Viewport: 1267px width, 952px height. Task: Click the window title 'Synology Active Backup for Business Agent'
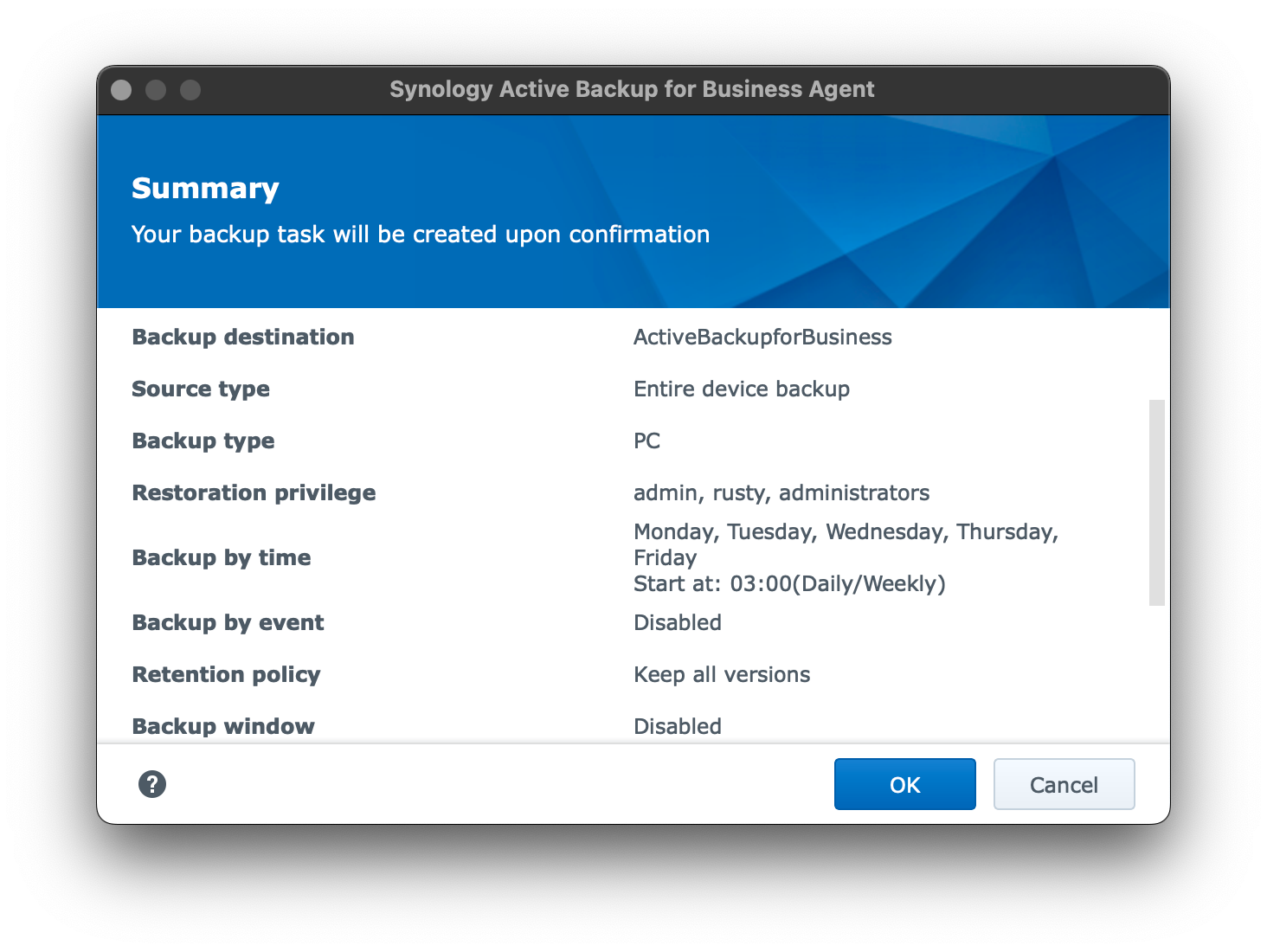coord(632,89)
